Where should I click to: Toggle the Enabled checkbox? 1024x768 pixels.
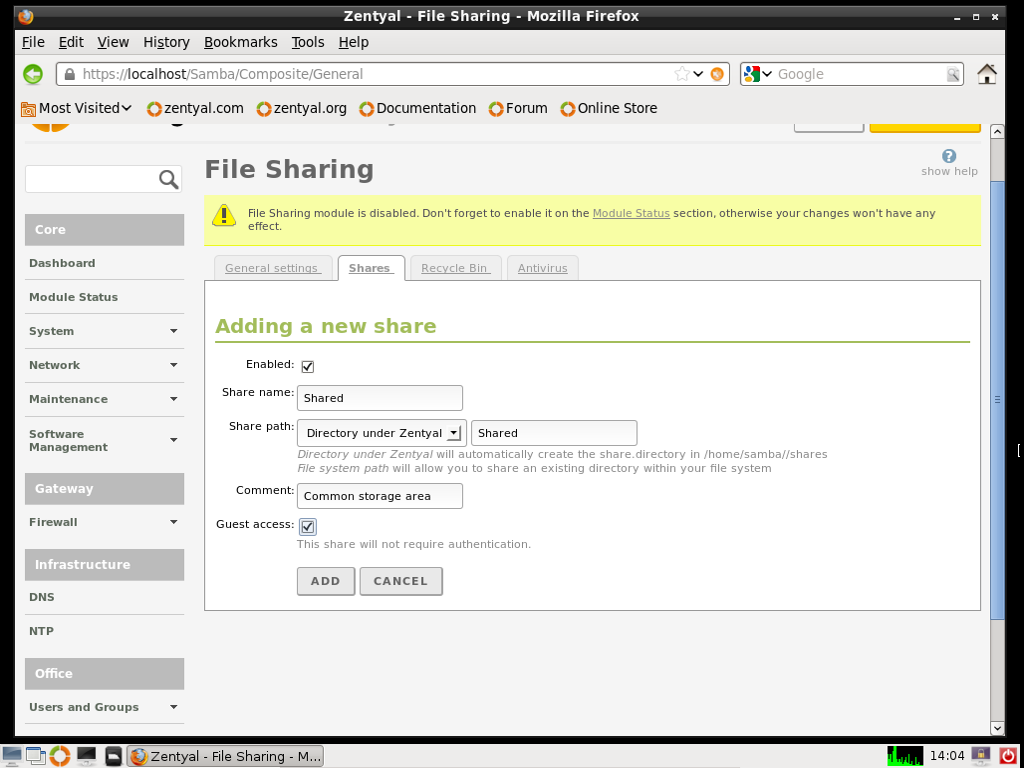click(308, 366)
